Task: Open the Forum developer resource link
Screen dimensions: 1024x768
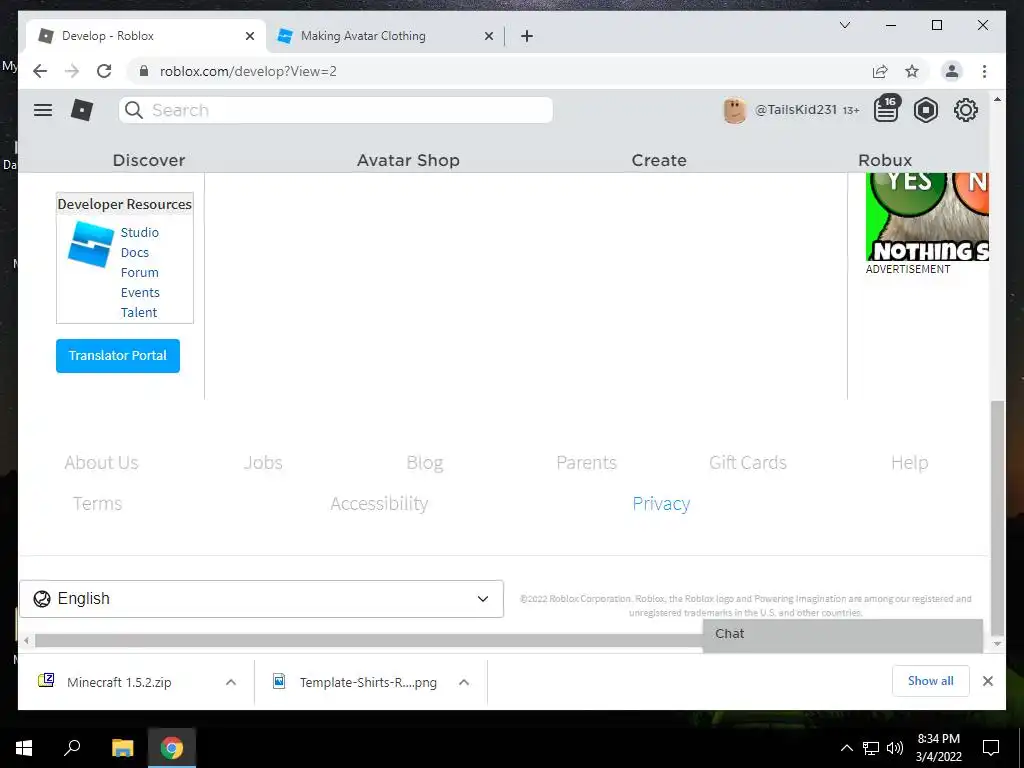Action: point(140,272)
